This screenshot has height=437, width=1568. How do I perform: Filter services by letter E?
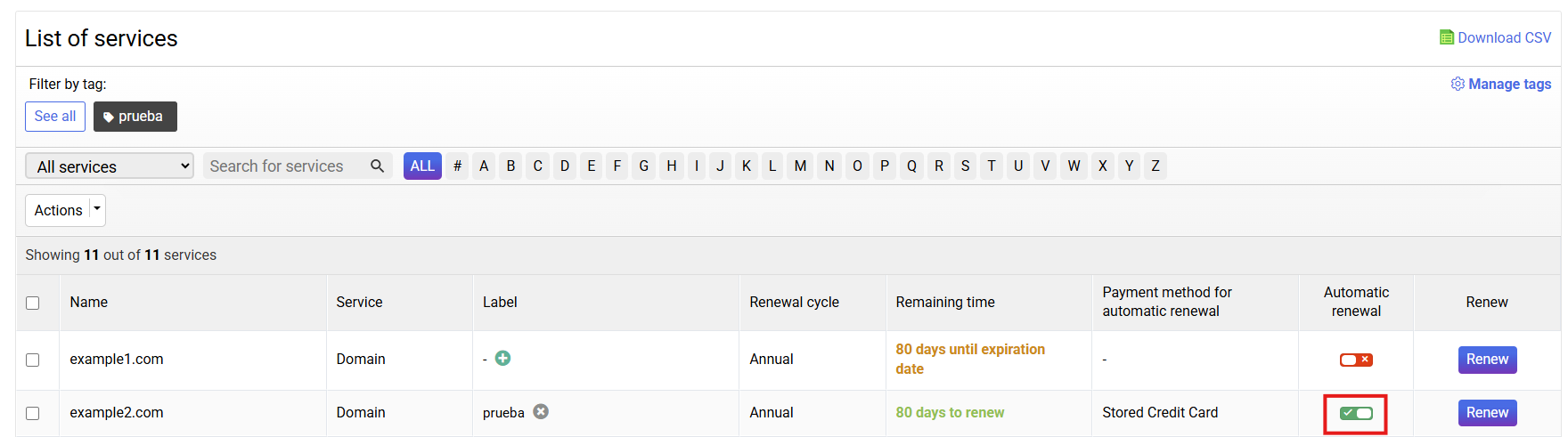click(591, 166)
